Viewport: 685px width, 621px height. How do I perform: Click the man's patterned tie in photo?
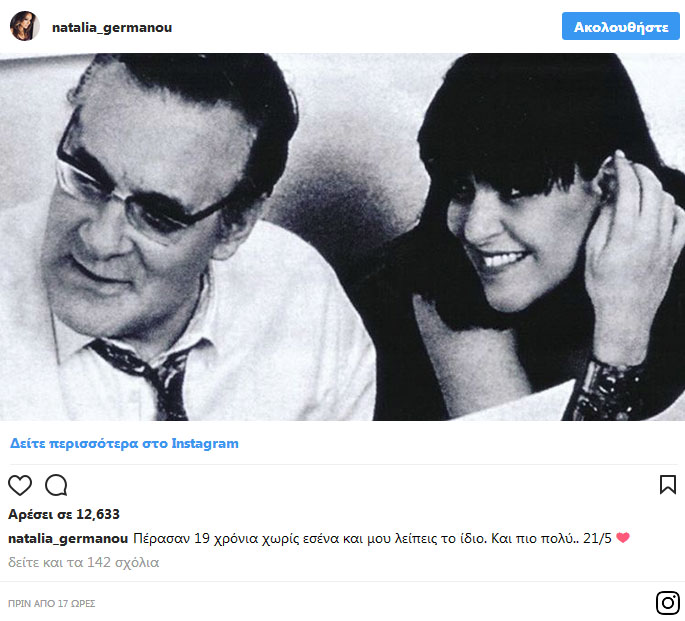[149, 378]
